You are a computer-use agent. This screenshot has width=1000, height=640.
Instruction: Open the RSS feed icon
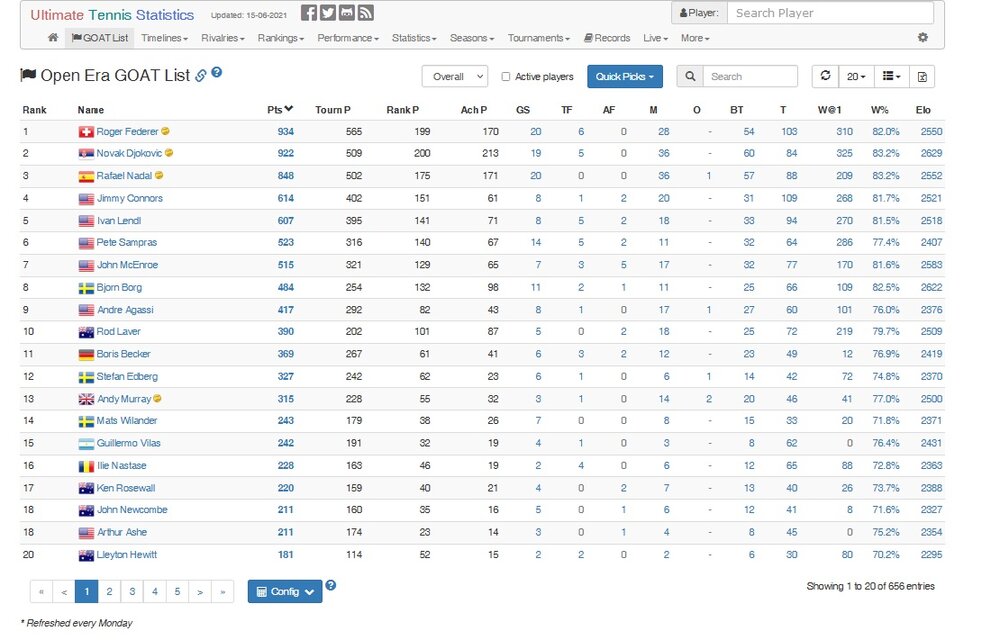pos(366,13)
